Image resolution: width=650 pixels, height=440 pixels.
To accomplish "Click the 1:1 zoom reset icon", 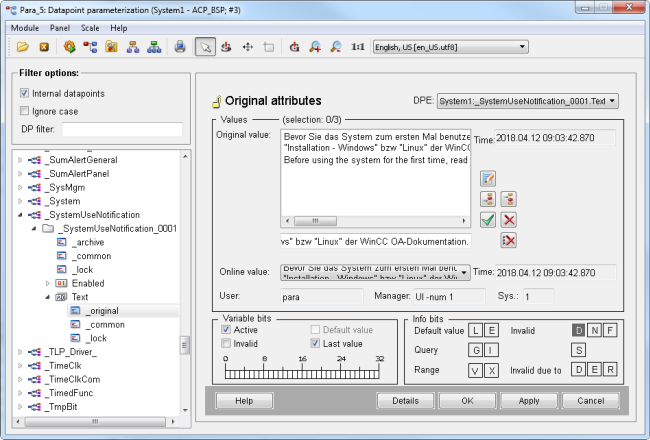I will click(358, 46).
